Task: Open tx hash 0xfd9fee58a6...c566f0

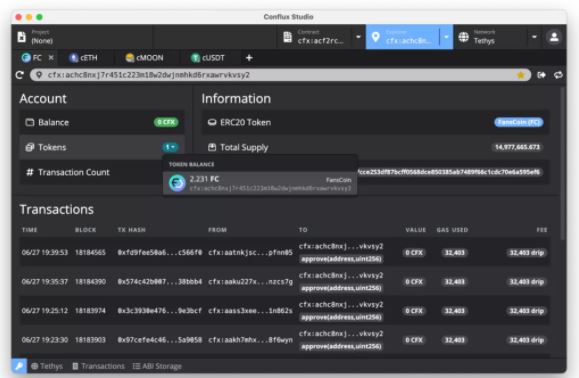Action: [x=160, y=252]
